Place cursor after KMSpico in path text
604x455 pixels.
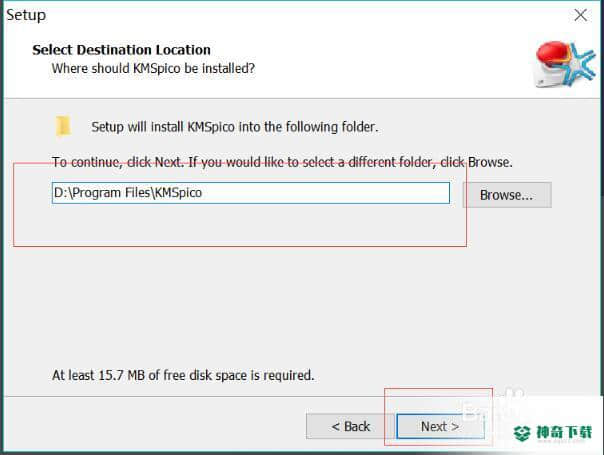pyautogui.click(x=203, y=193)
